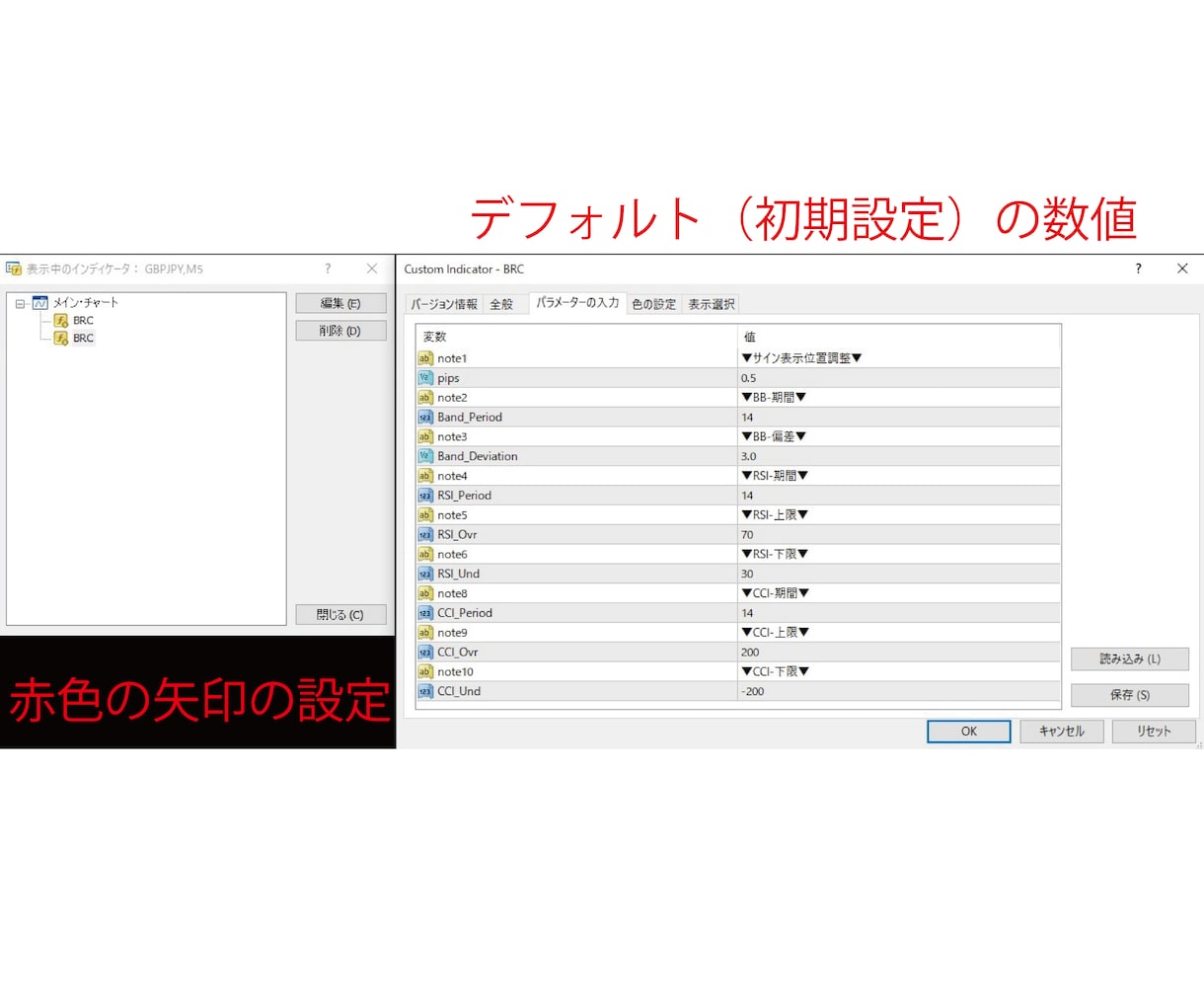The height and width of the screenshot is (1003, 1204).
Task: Click the CCI_Period integer type icon
Action: tap(425, 613)
